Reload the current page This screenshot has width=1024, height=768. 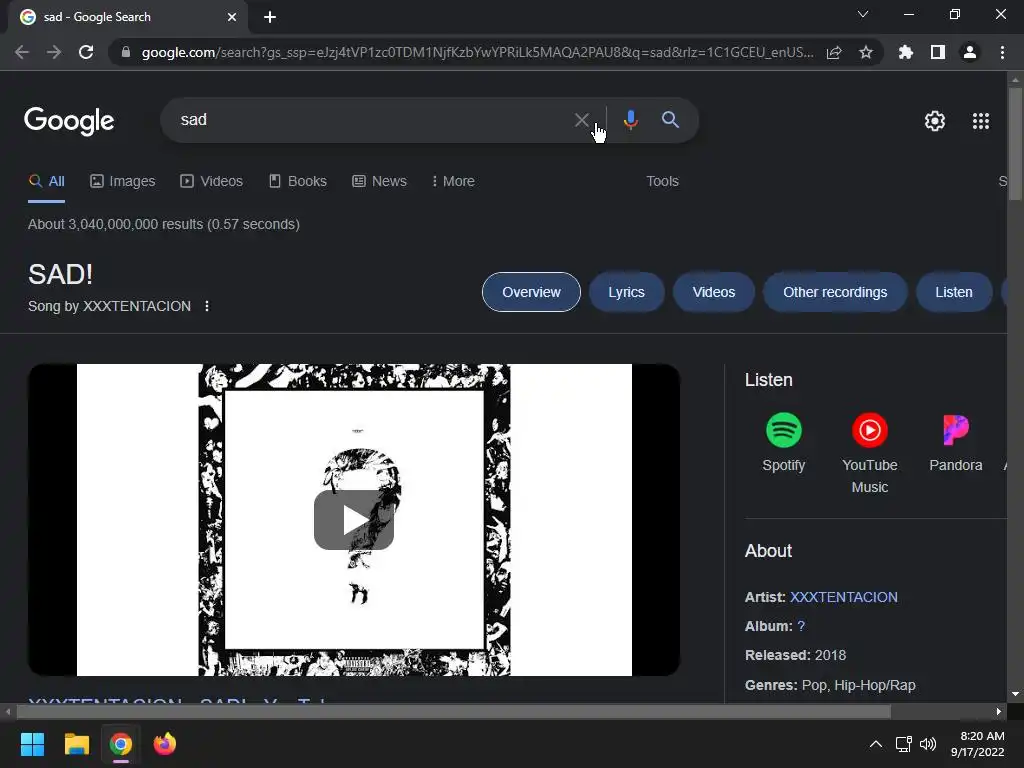[x=86, y=52]
